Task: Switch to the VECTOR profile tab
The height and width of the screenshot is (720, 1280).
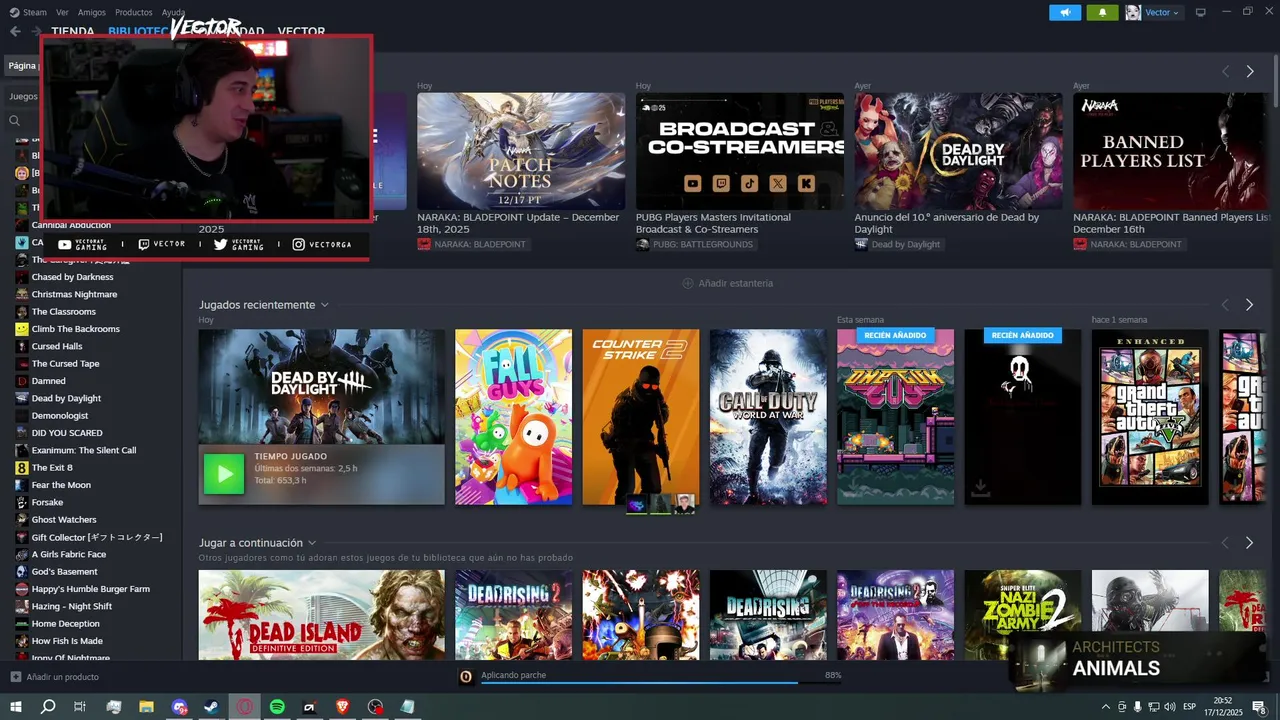Action: pos(301,32)
